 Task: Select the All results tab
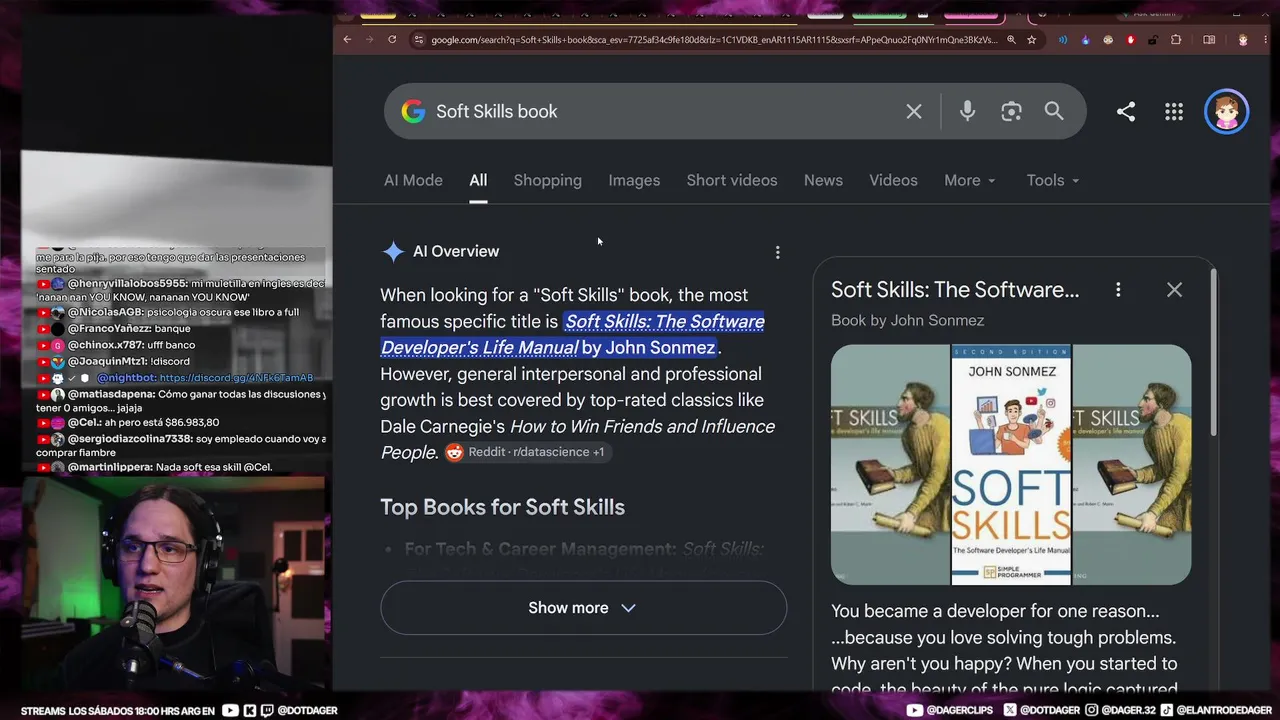coord(478,180)
